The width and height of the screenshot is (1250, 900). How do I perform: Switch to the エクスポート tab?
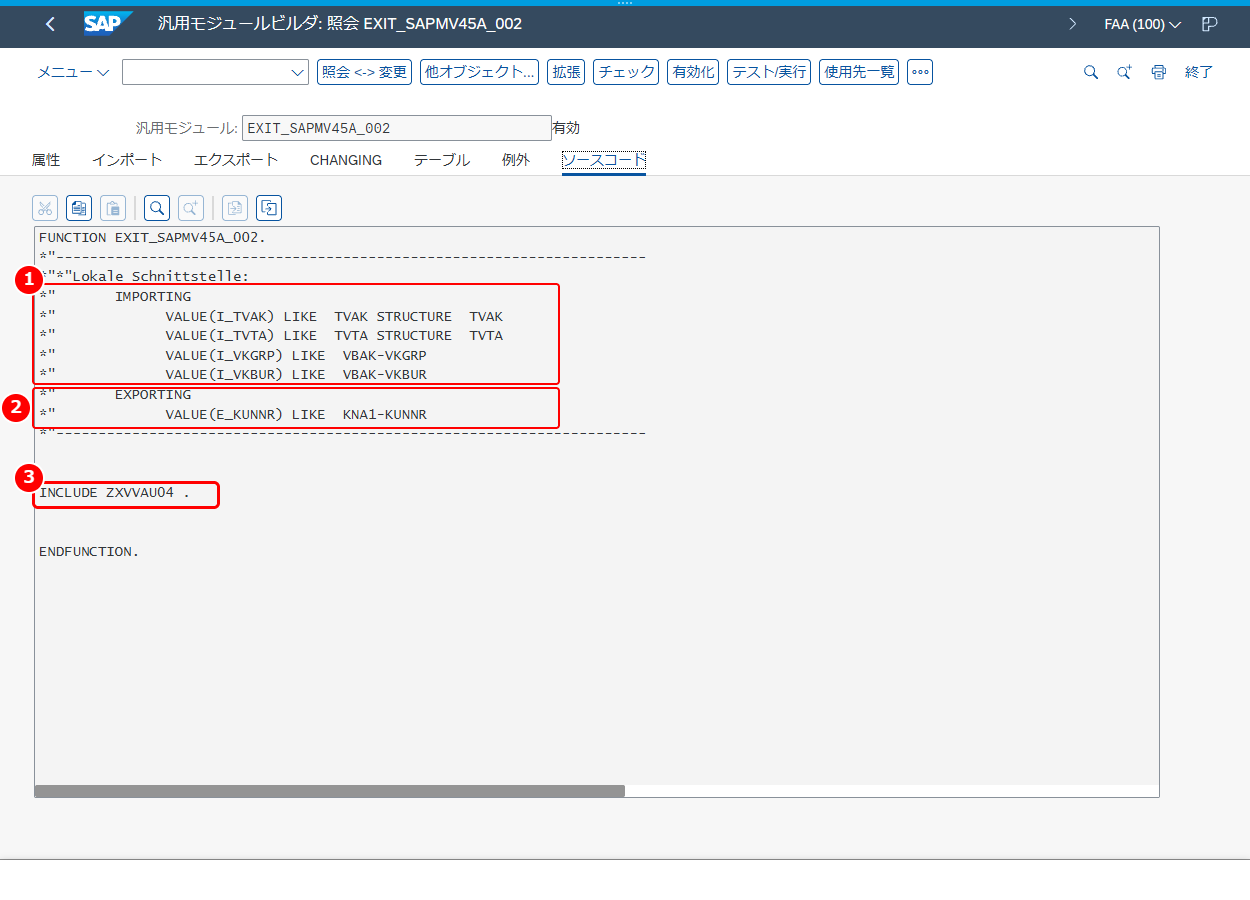[x=236, y=160]
